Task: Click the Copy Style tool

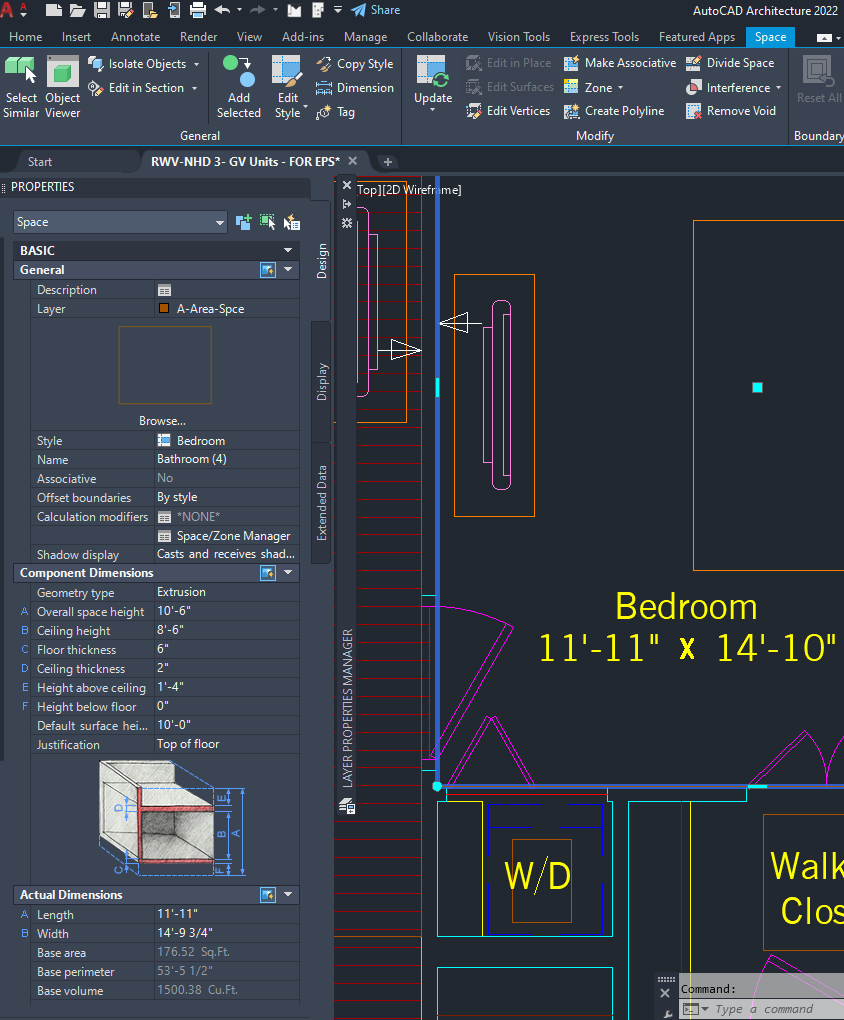Action: (355, 64)
